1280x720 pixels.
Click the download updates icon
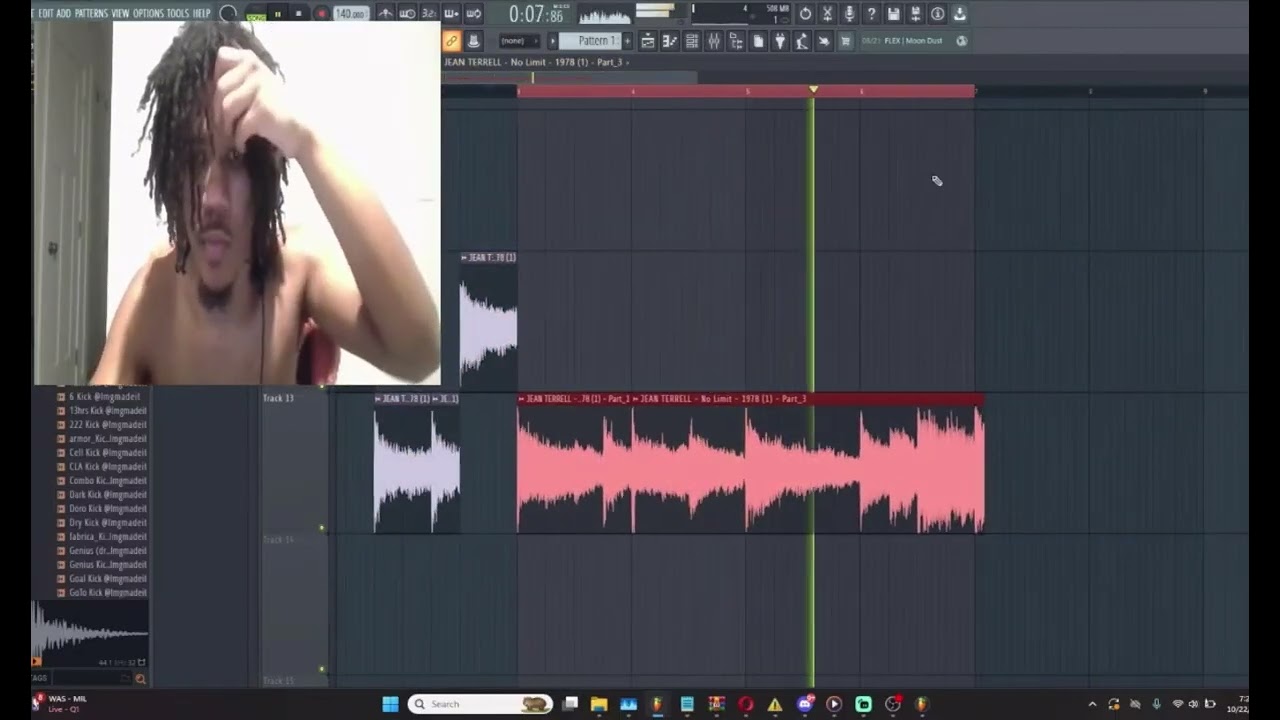tap(959, 14)
